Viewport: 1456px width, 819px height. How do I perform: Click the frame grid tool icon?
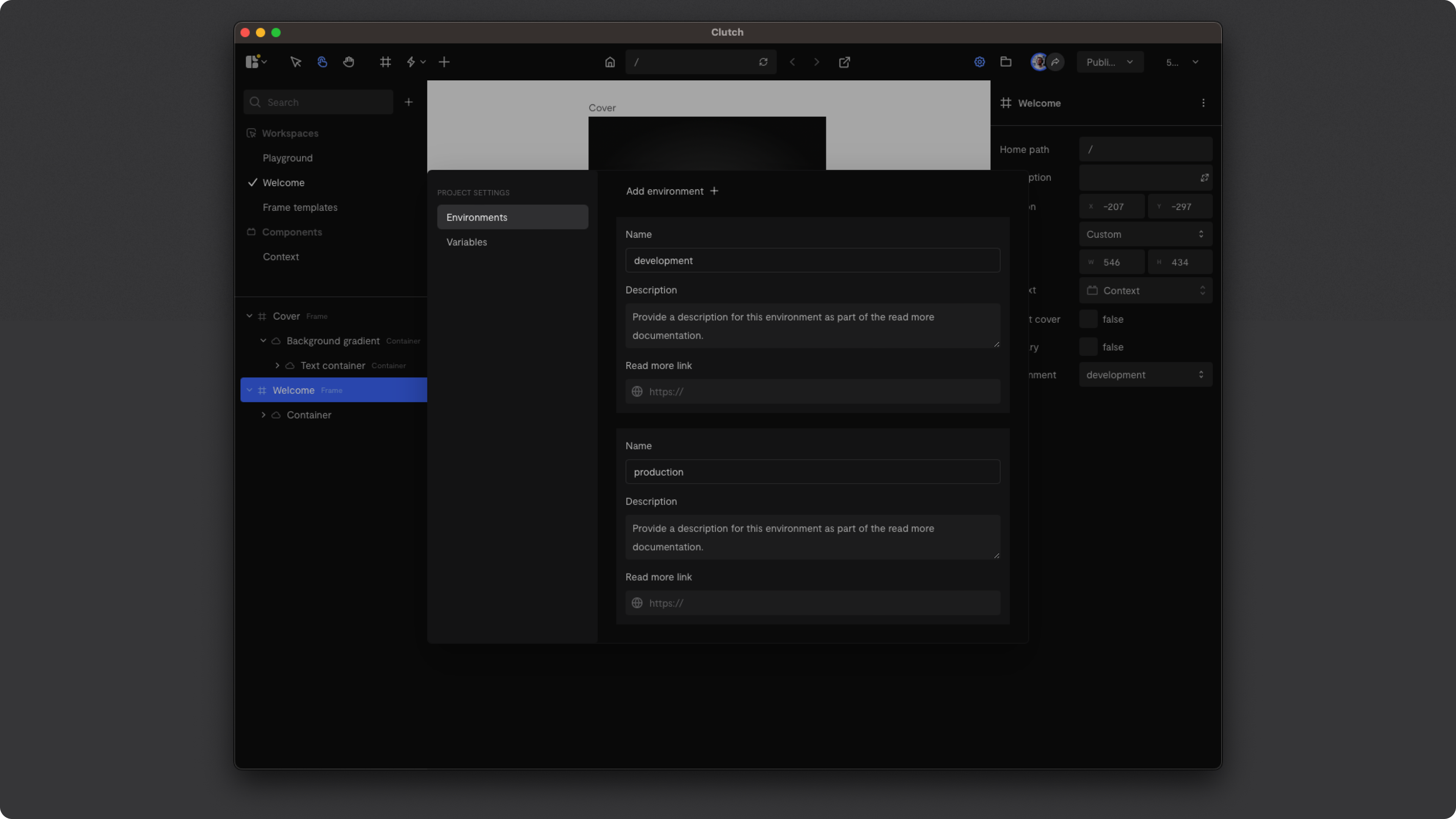pyautogui.click(x=386, y=62)
